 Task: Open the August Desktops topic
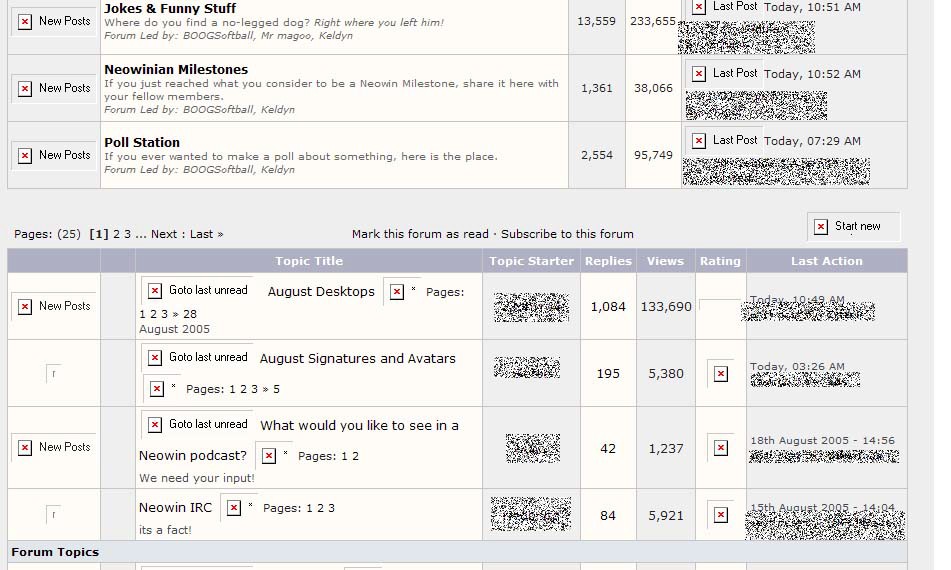click(x=321, y=292)
